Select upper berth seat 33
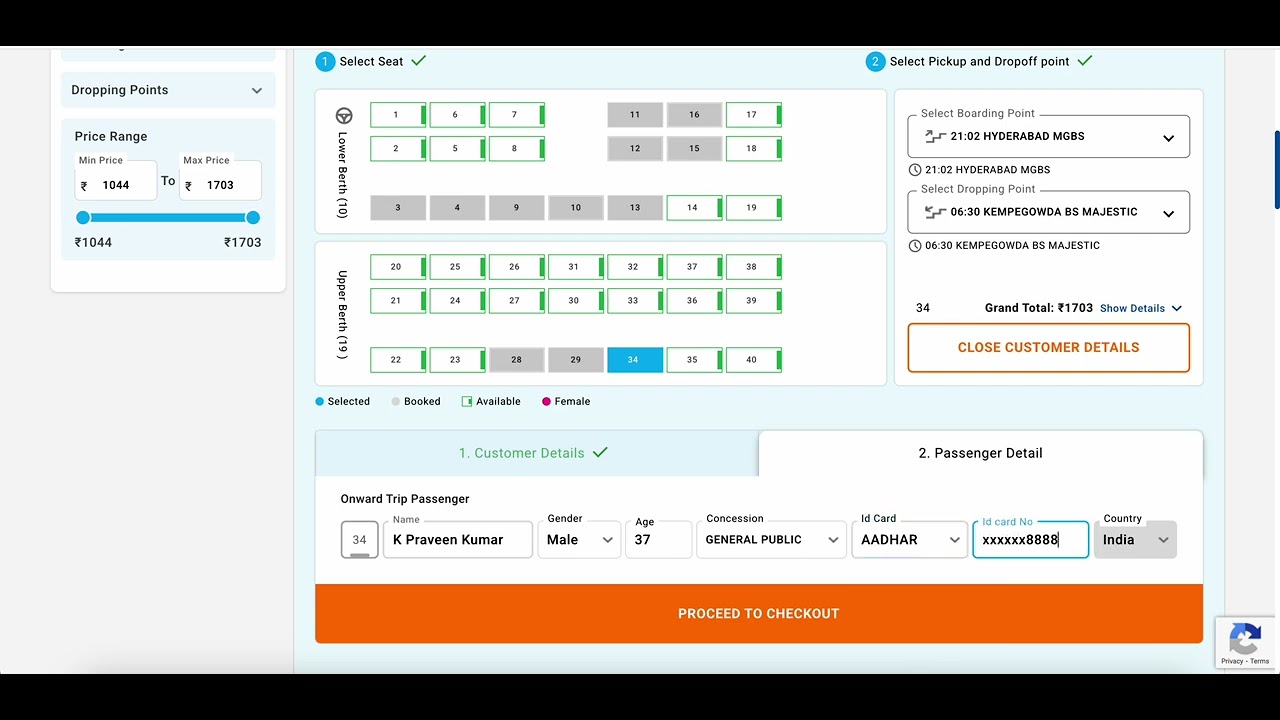The height and width of the screenshot is (720, 1280). coord(635,301)
